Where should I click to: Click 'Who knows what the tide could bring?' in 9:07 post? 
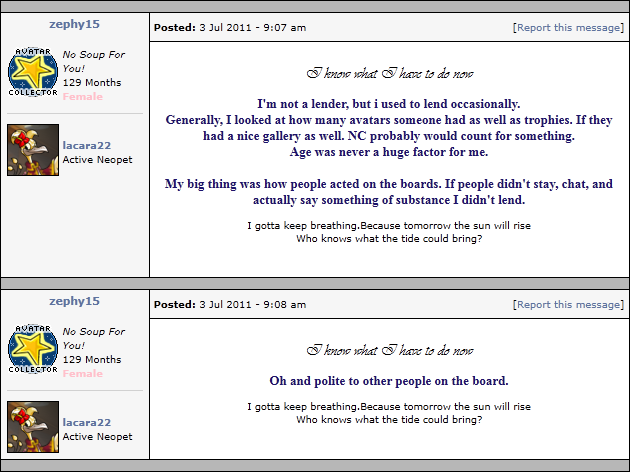[x=389, y=239]
